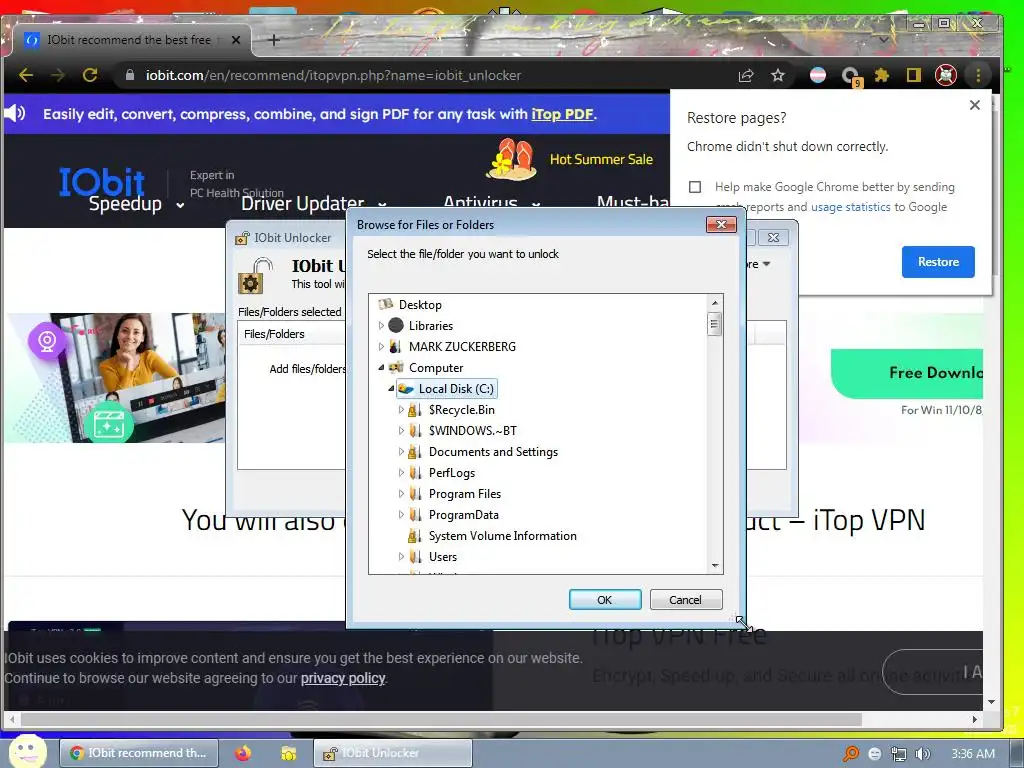Click the magnifier extension icon with badge
Viewport: 1024px width, 768px height.
coord(850,76)
